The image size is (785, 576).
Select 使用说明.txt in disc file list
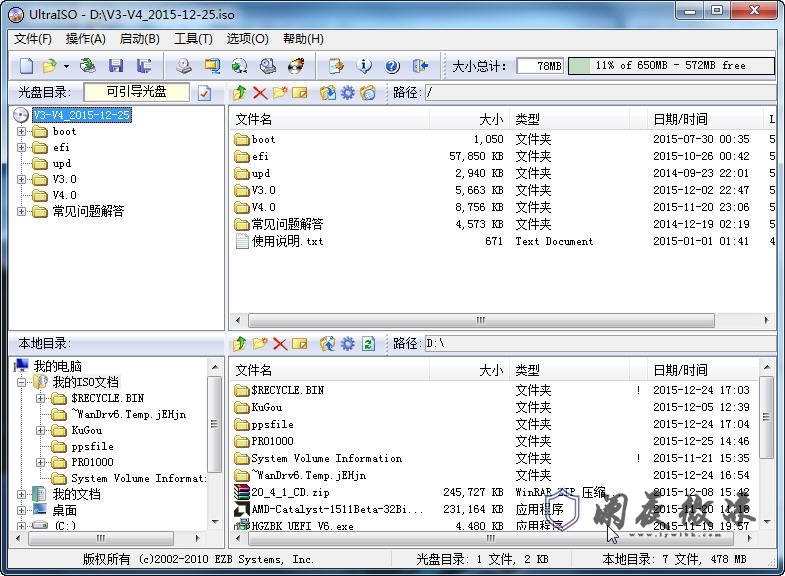tap(287, 242)
